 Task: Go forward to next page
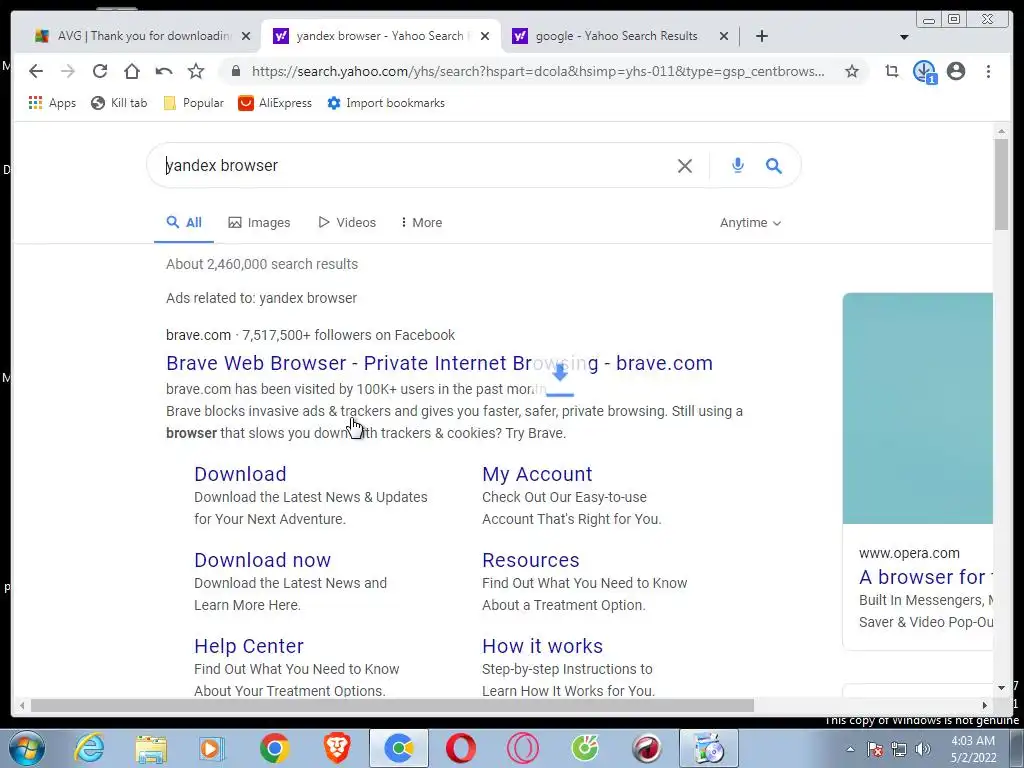[x=68, y=71]
